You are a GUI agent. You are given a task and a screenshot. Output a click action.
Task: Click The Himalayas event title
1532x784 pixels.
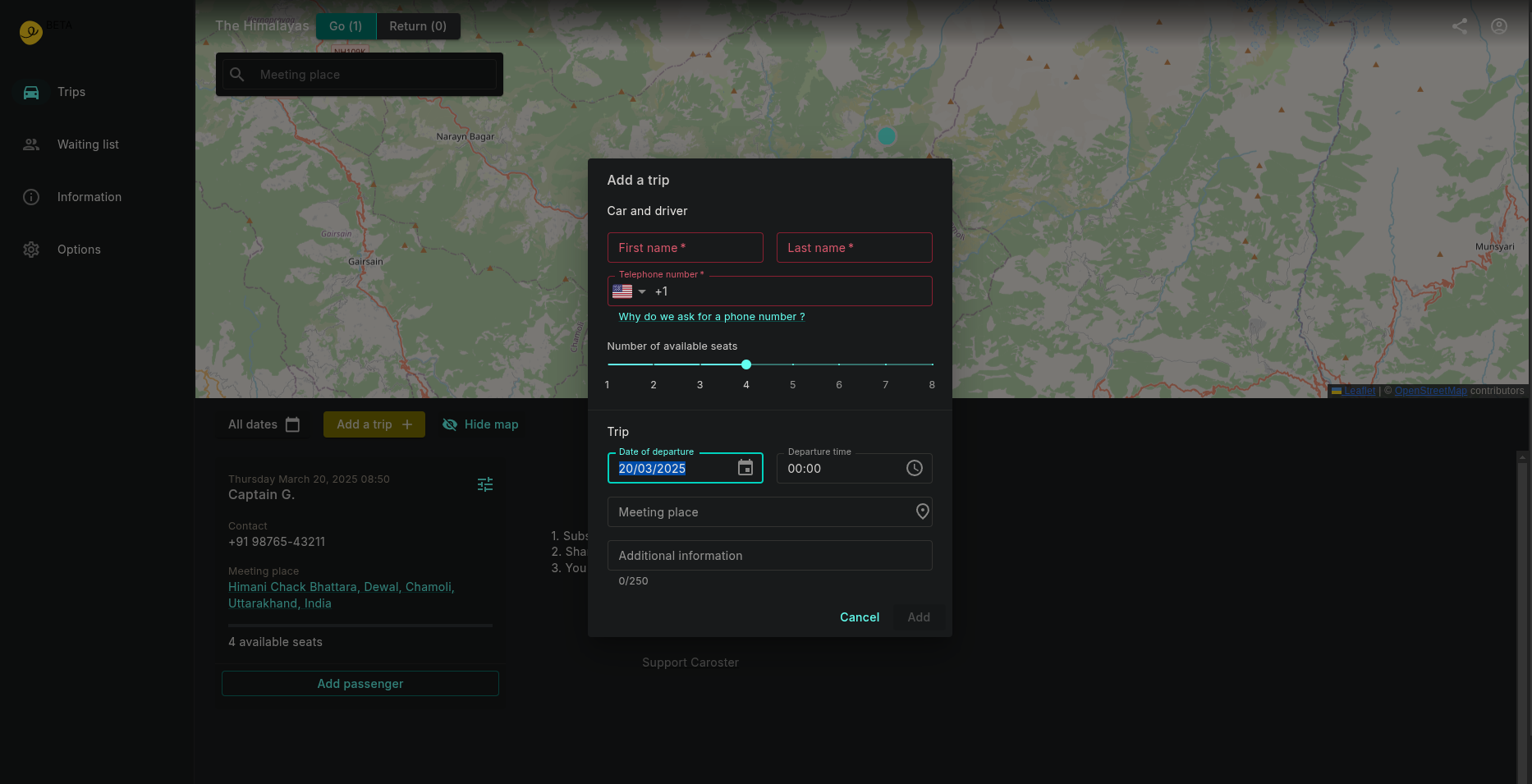(262, 26)
